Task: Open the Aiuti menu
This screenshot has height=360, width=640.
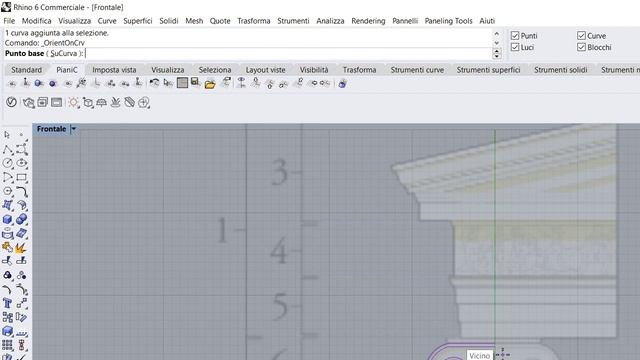Action: coord(487,21)
